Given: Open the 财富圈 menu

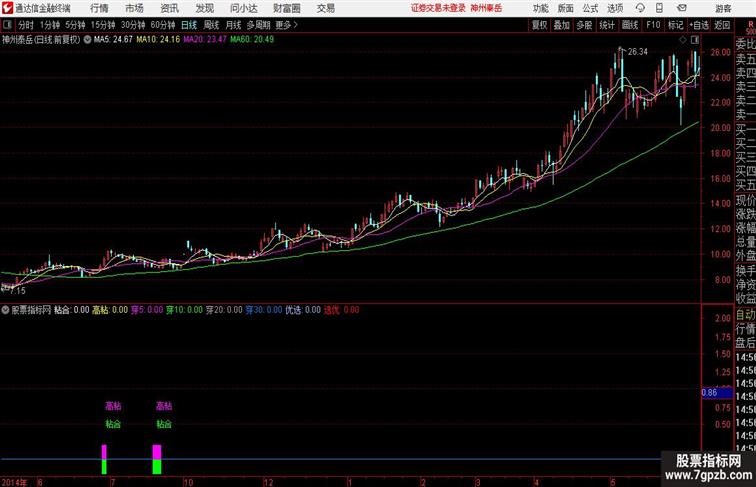Looking at the screenshot, I should (286, 8).
